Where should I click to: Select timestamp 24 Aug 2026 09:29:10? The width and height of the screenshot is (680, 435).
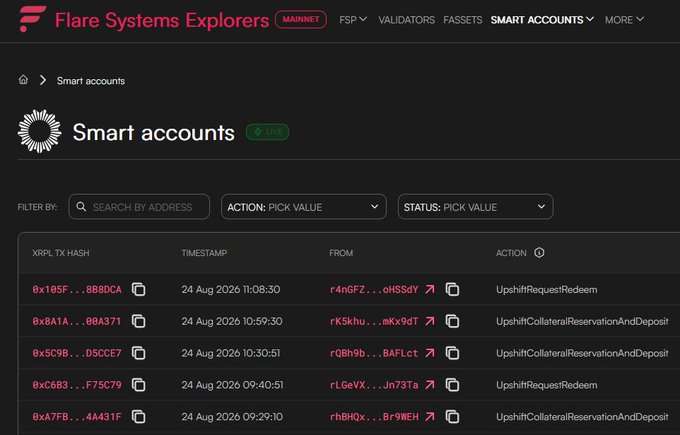pyautogui.click(x=232, y=417)
